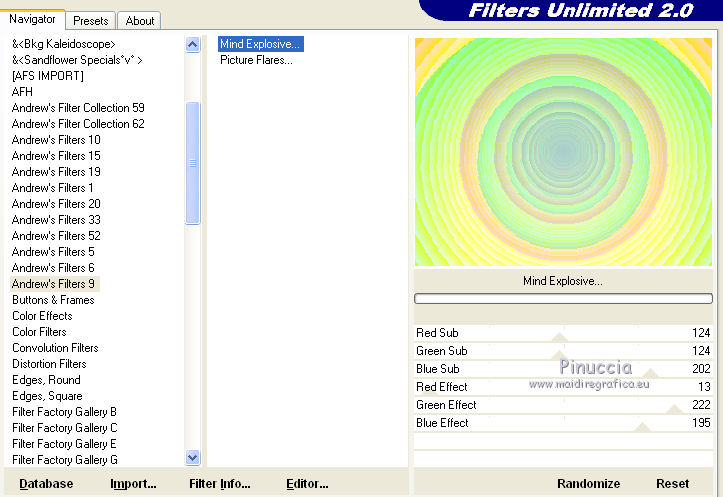
Task: Open the Editor... button
Action: click(x=307, y=484)
